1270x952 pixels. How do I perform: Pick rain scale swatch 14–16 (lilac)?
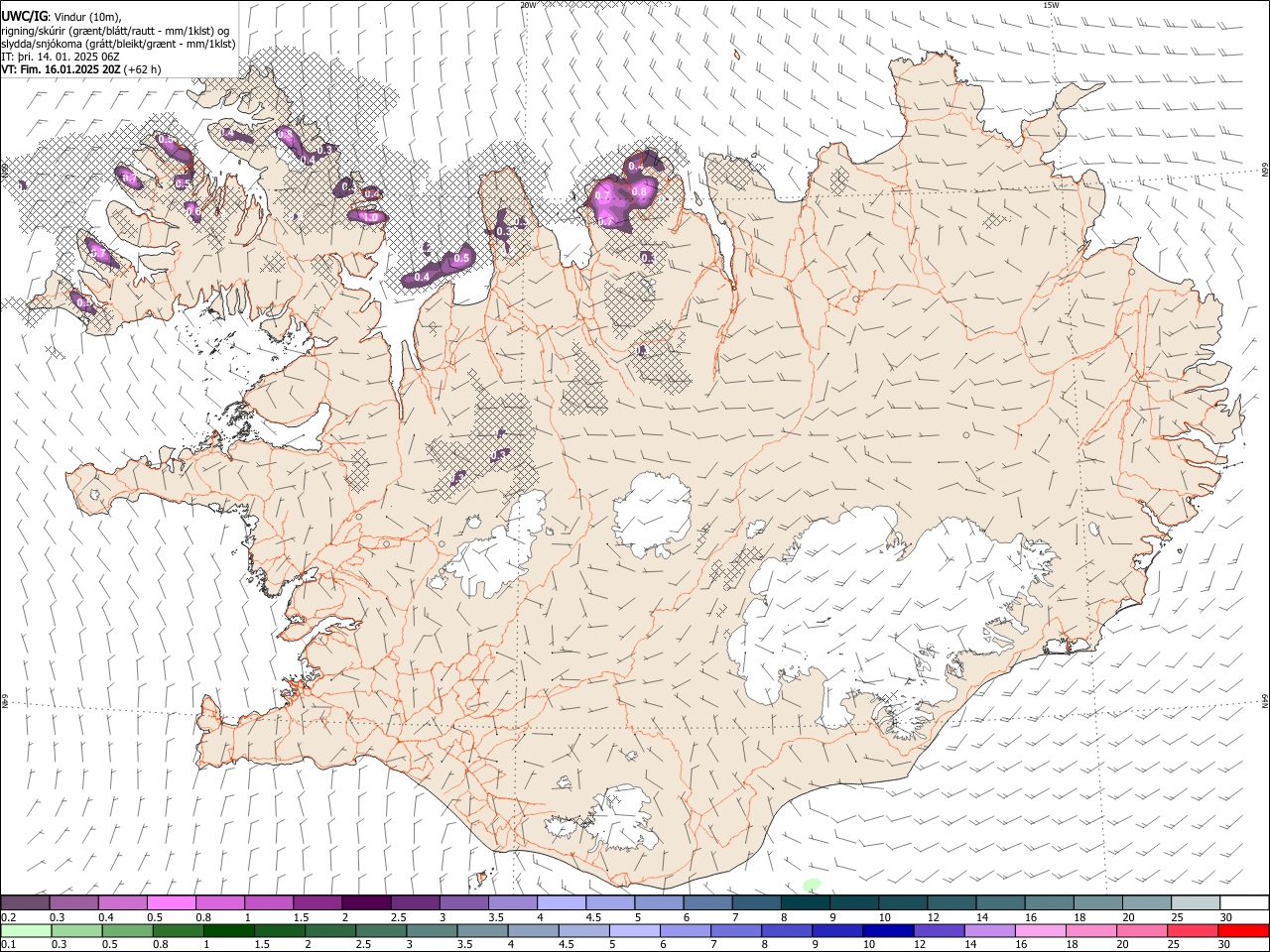tap(988, 931)
